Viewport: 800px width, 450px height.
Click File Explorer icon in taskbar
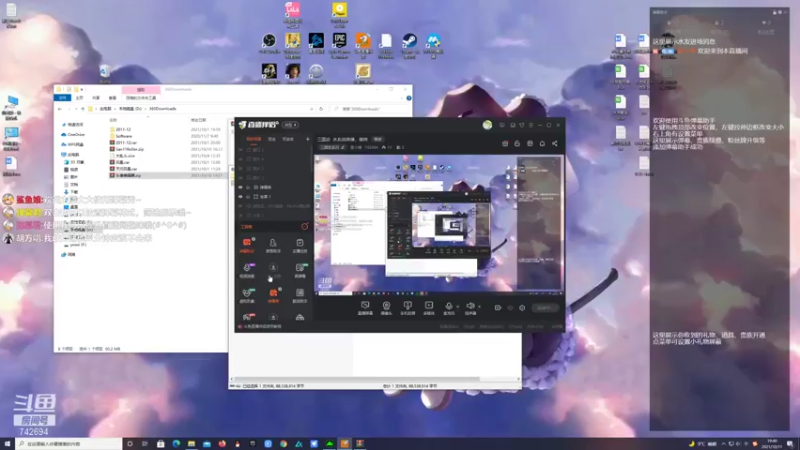tap(191, 444)
